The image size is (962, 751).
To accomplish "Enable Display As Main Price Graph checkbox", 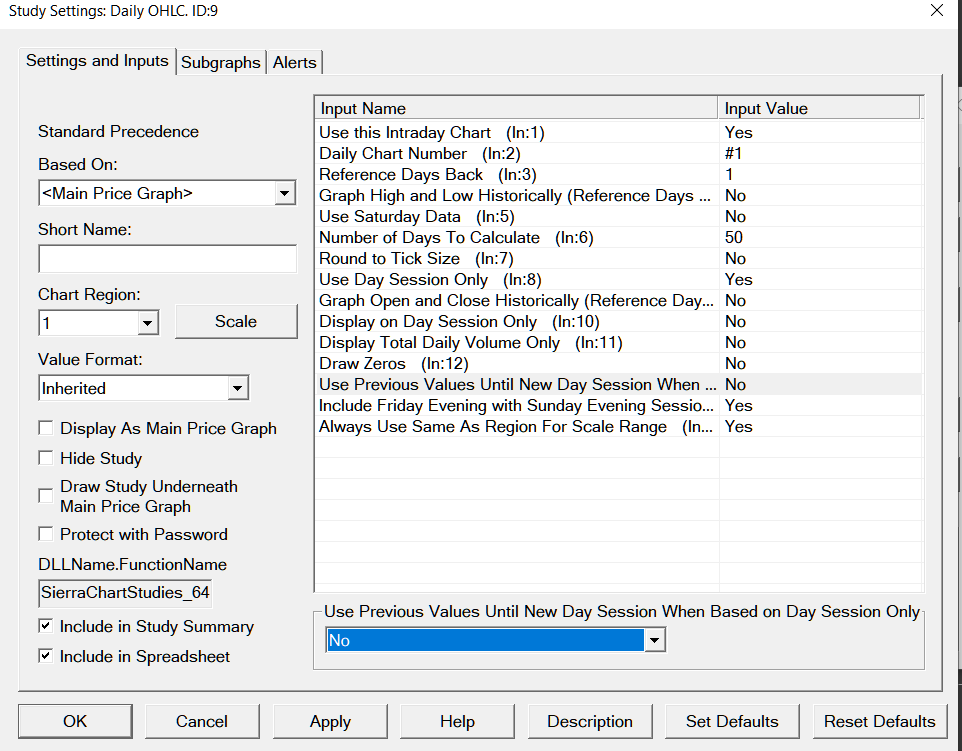I will (x=46, y=428).
